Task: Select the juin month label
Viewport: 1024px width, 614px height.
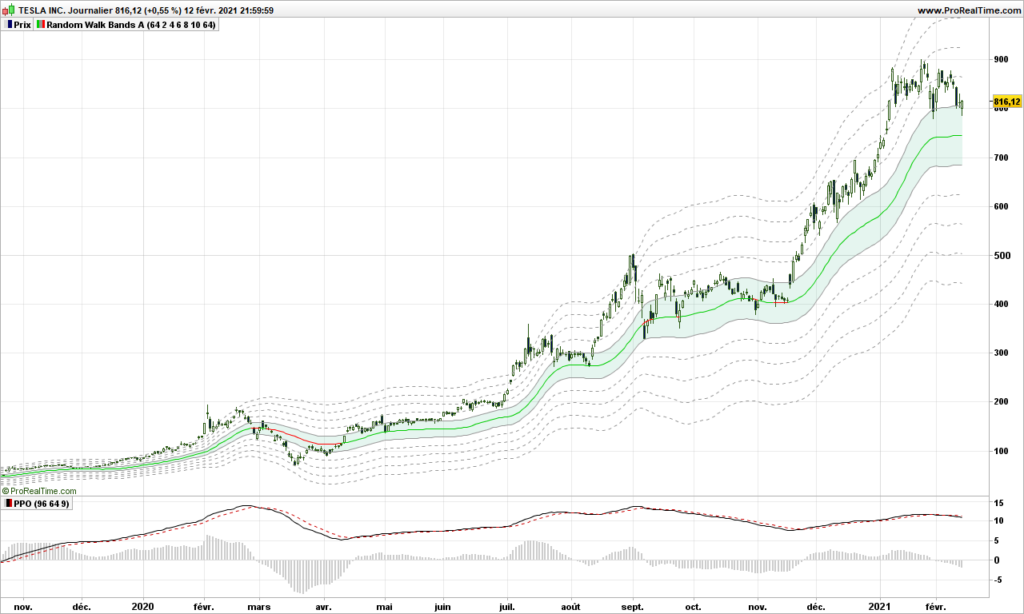Action: pyautogui.click(x=442, y=606)
